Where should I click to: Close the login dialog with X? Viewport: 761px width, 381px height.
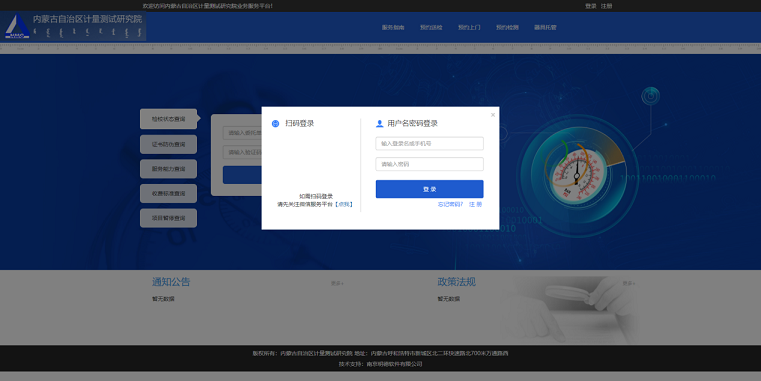(493, 115)
